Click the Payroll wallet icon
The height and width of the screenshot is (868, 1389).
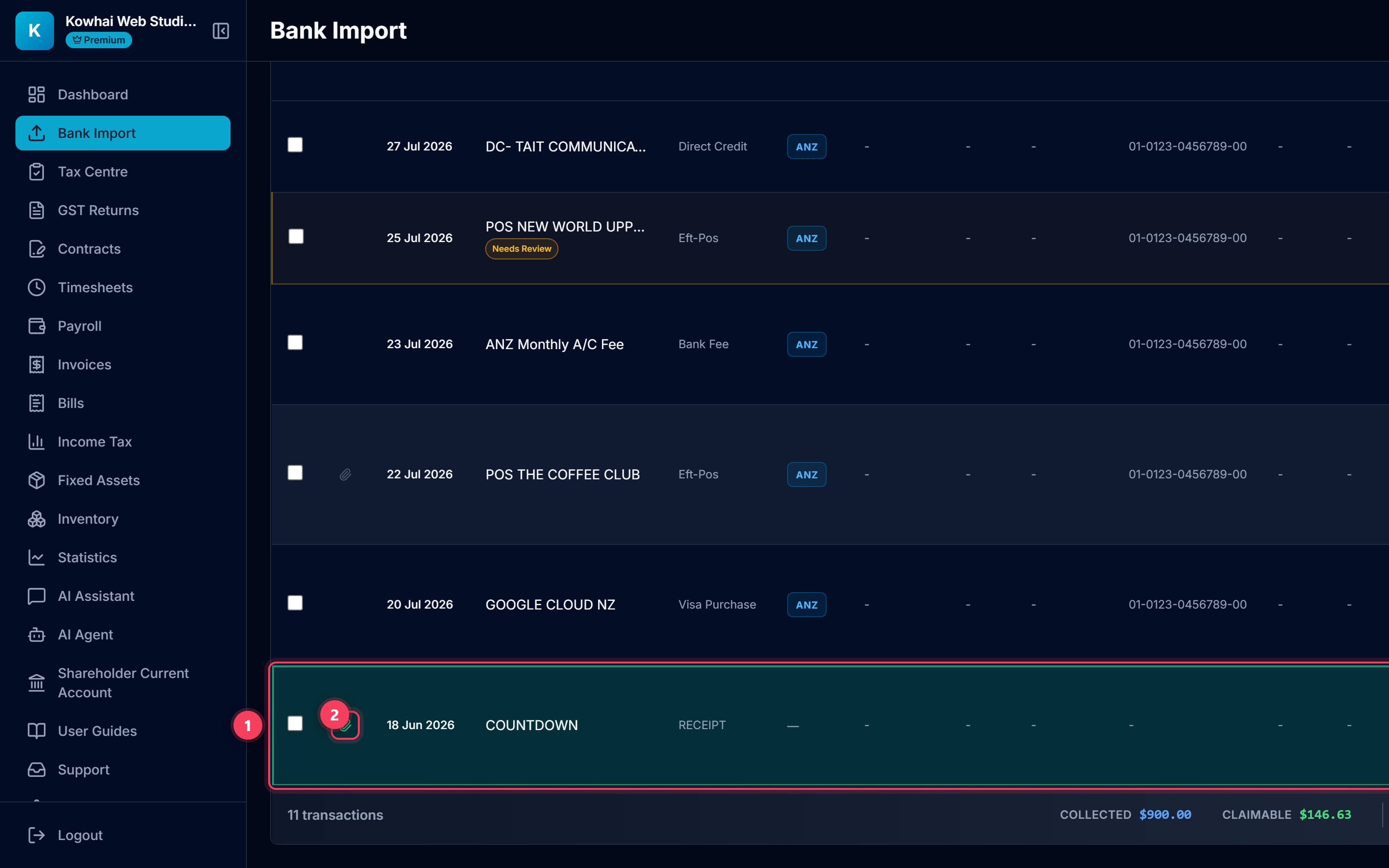[x=37, y=325]
